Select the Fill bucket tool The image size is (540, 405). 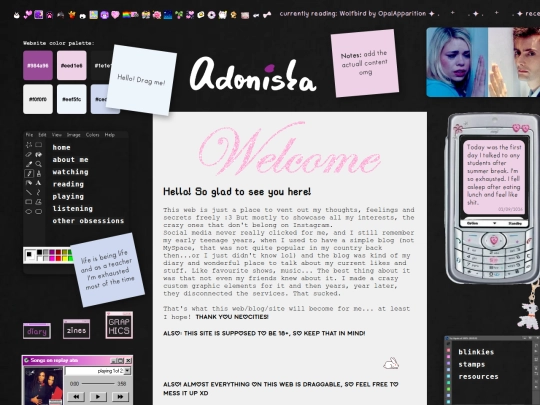pyautogui.click(x=39, y=155)
